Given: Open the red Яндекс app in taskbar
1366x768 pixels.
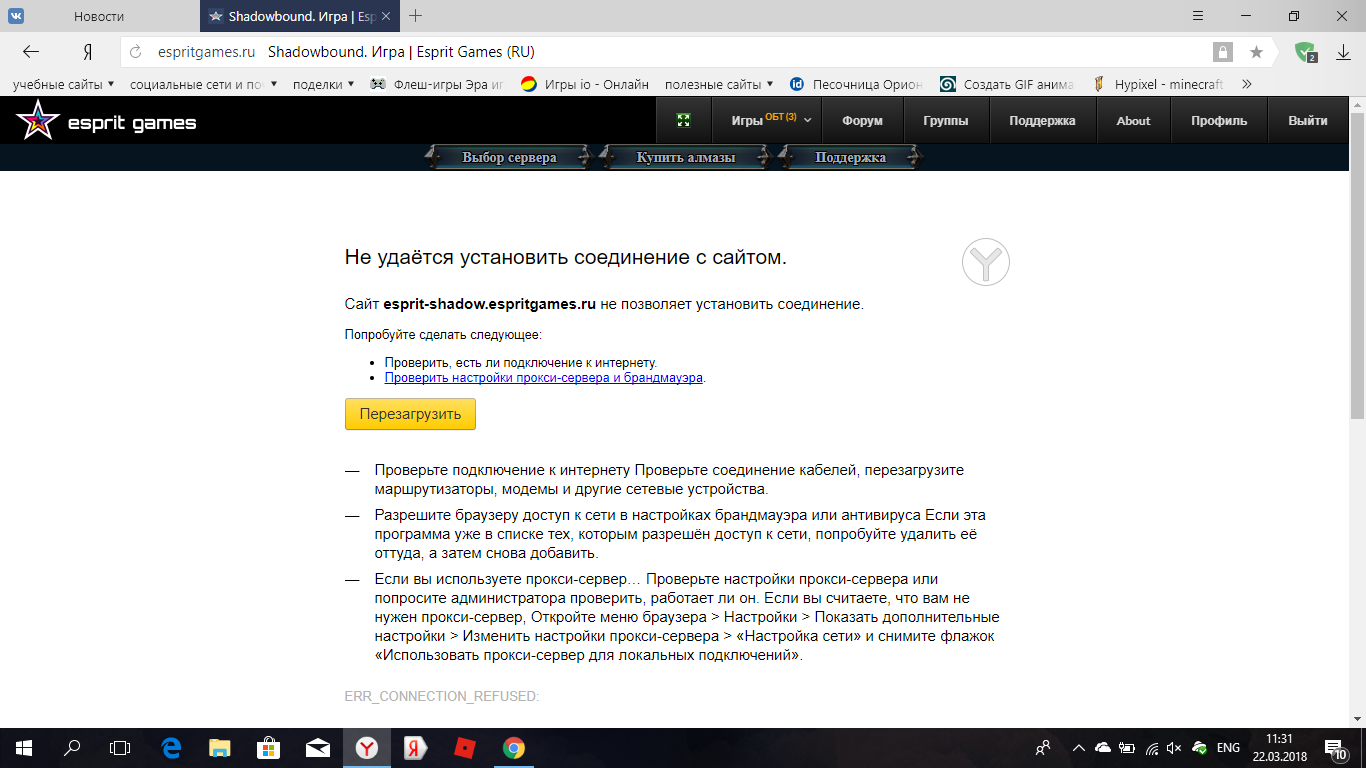Looking at the screenshot, I should pos(416,747).
